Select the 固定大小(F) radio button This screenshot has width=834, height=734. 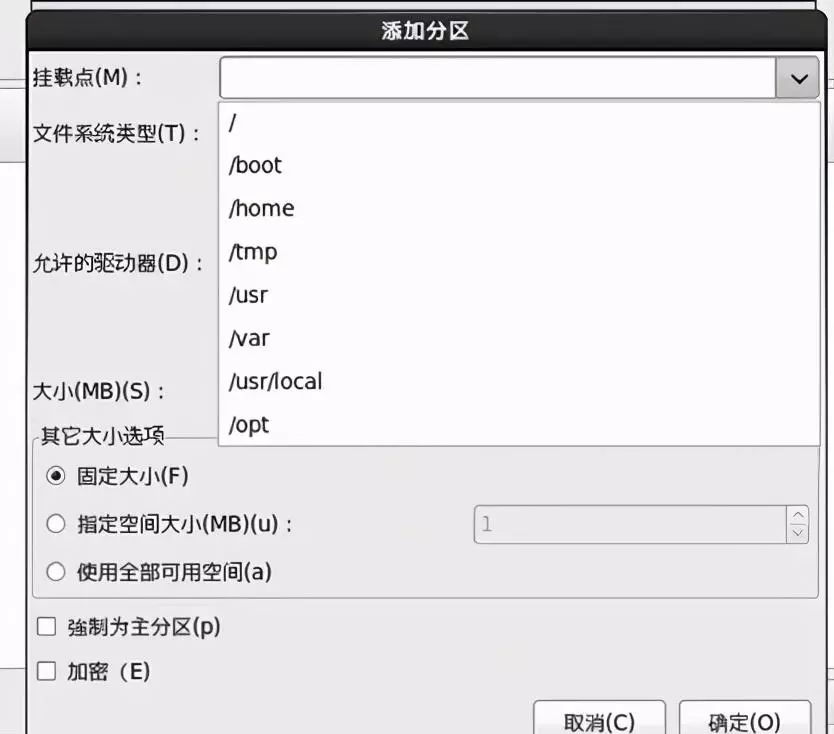coord(56,476)
